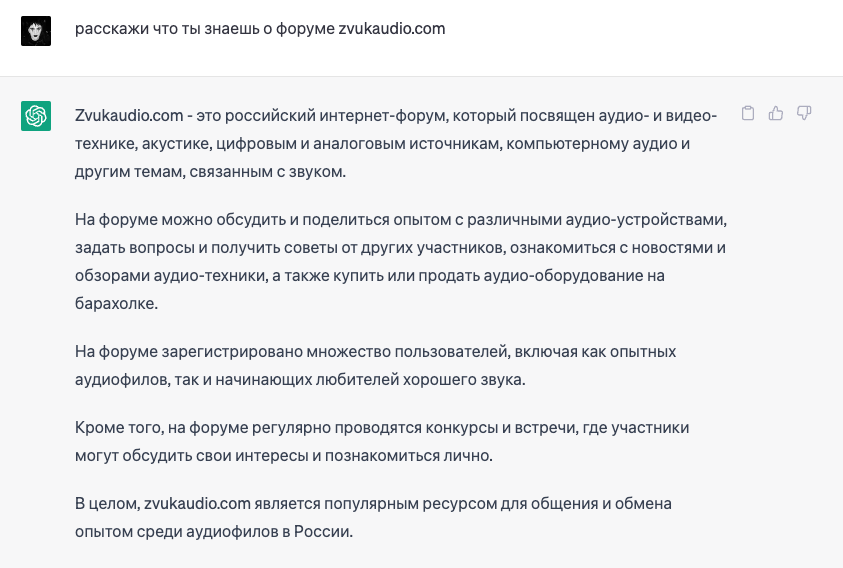Click the copy to clipboard icon
843x568 pixels.
coord(747,114)
